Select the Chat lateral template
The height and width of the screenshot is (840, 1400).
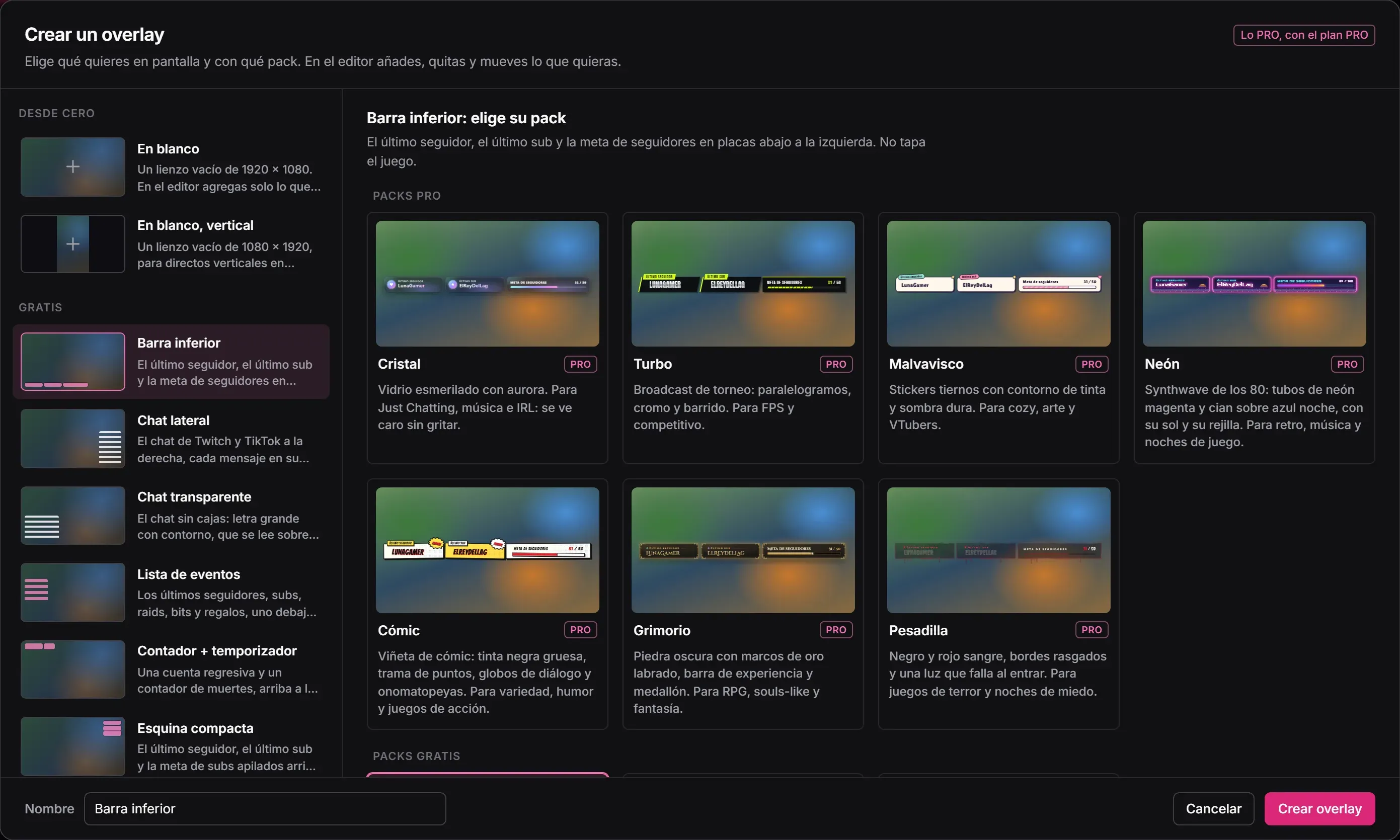171,439
